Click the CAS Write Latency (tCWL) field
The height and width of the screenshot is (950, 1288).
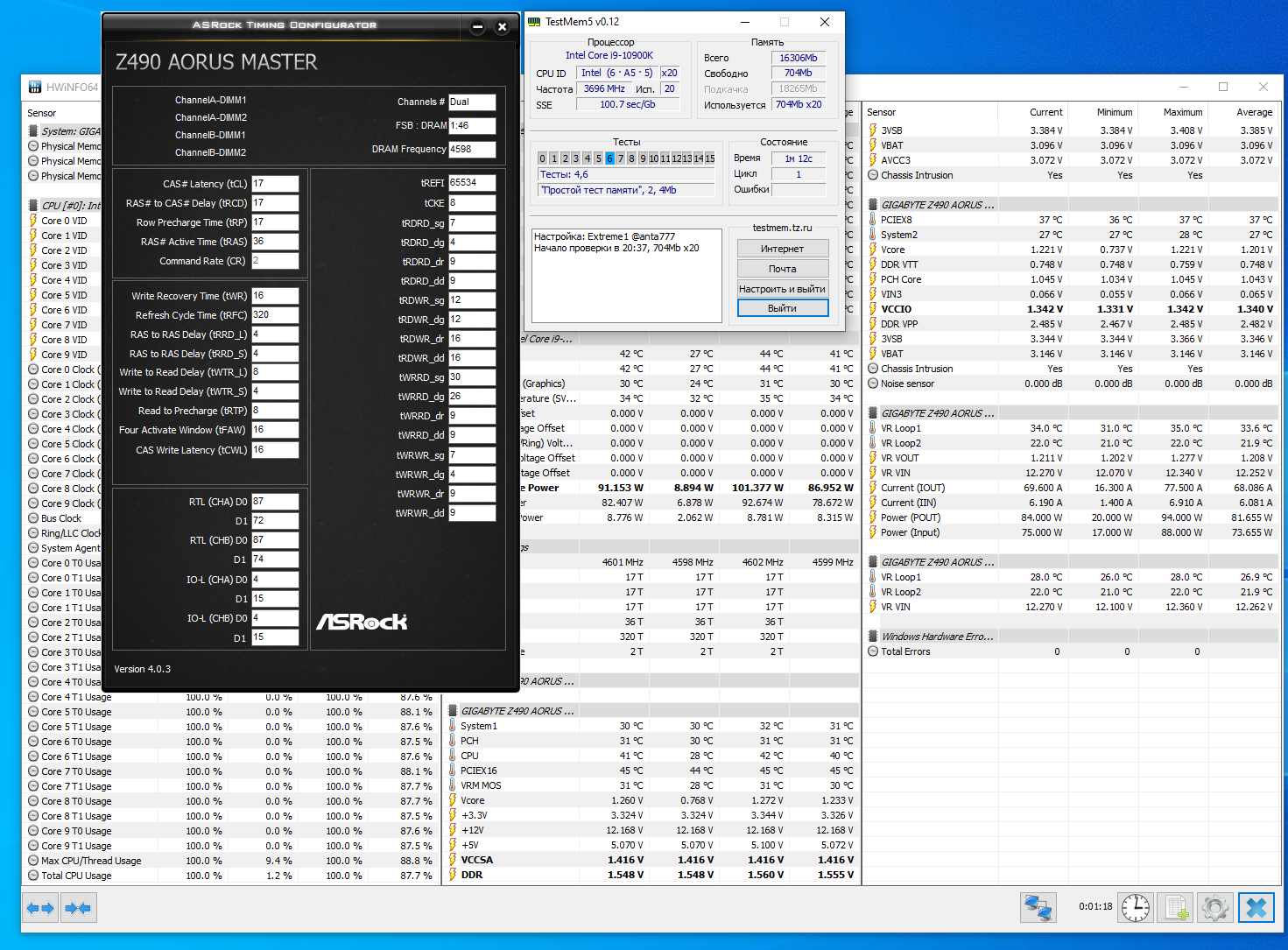point(275,450)
